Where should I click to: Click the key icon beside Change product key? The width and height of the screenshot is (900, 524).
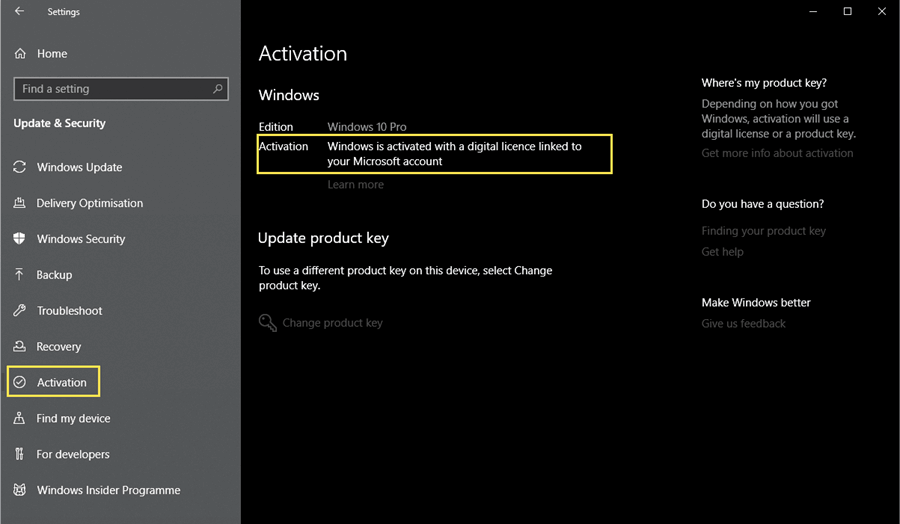[267, 323]
